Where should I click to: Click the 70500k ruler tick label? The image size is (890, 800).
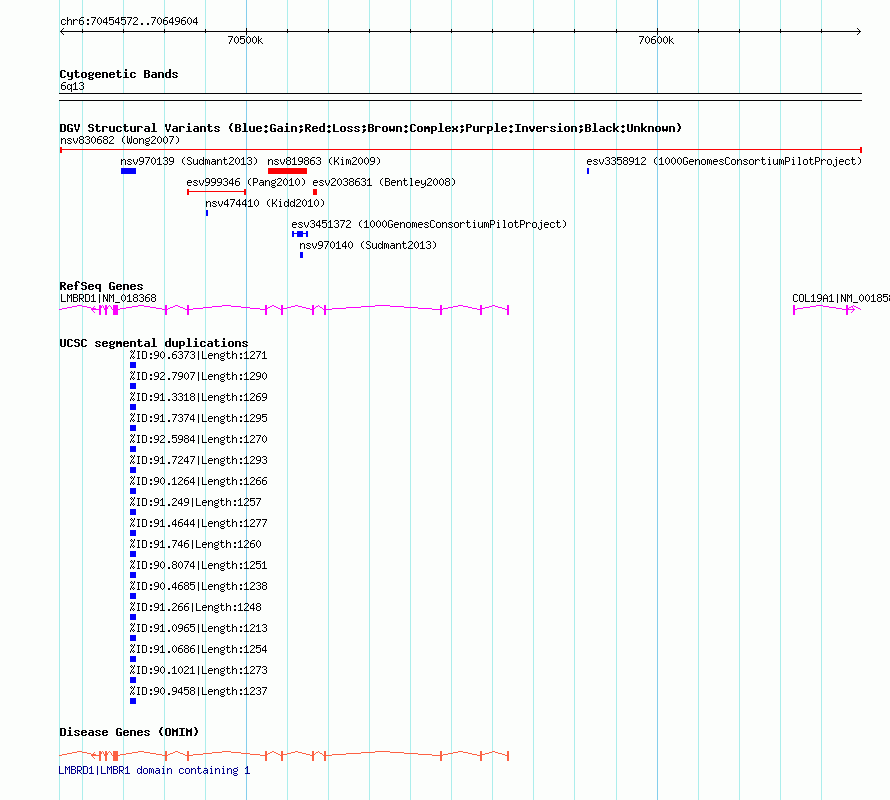pos(245,40)
